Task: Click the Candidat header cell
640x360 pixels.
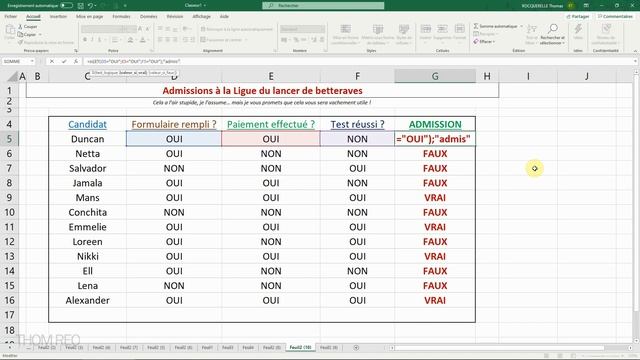Action: [x=87, y=124]
